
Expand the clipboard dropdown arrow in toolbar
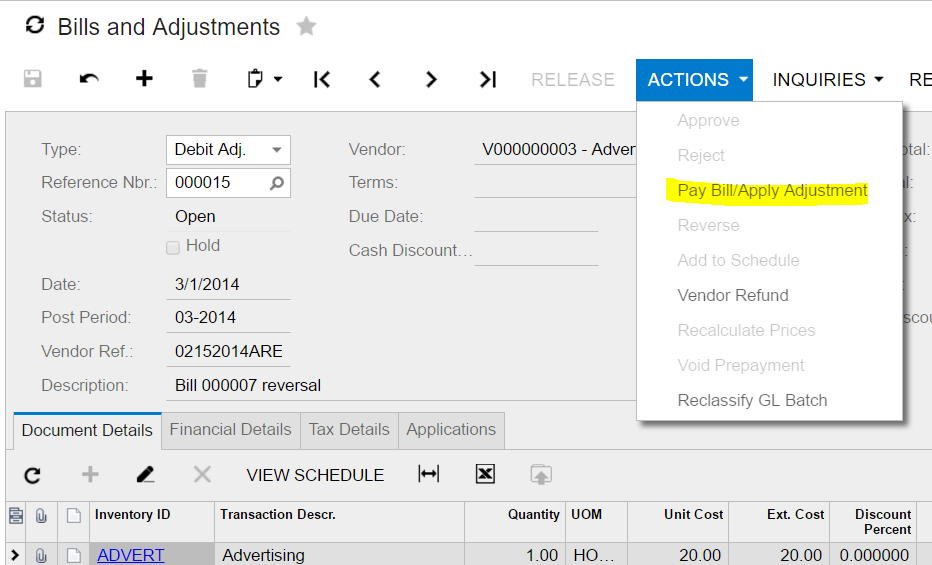click(x=277, y=79)
